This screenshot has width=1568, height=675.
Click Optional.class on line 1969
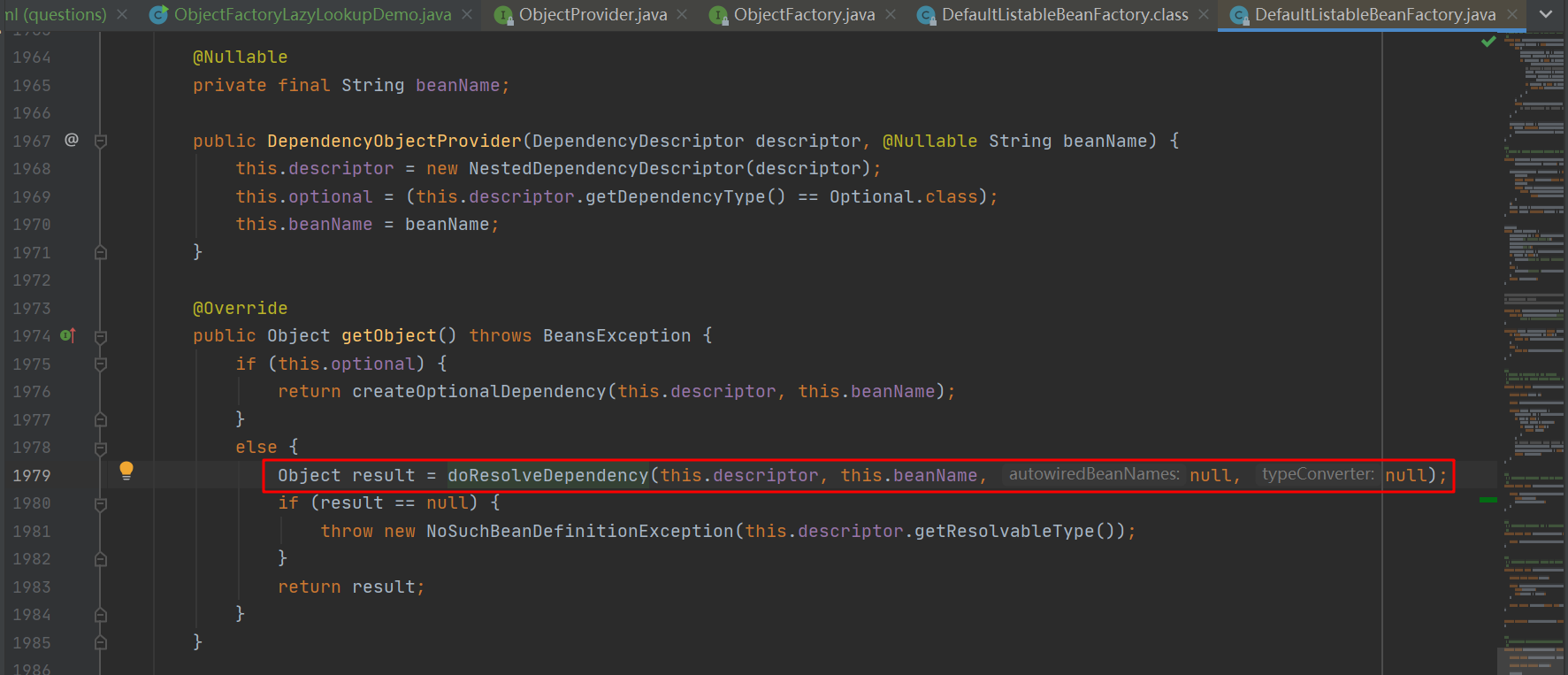coord(903,196)
